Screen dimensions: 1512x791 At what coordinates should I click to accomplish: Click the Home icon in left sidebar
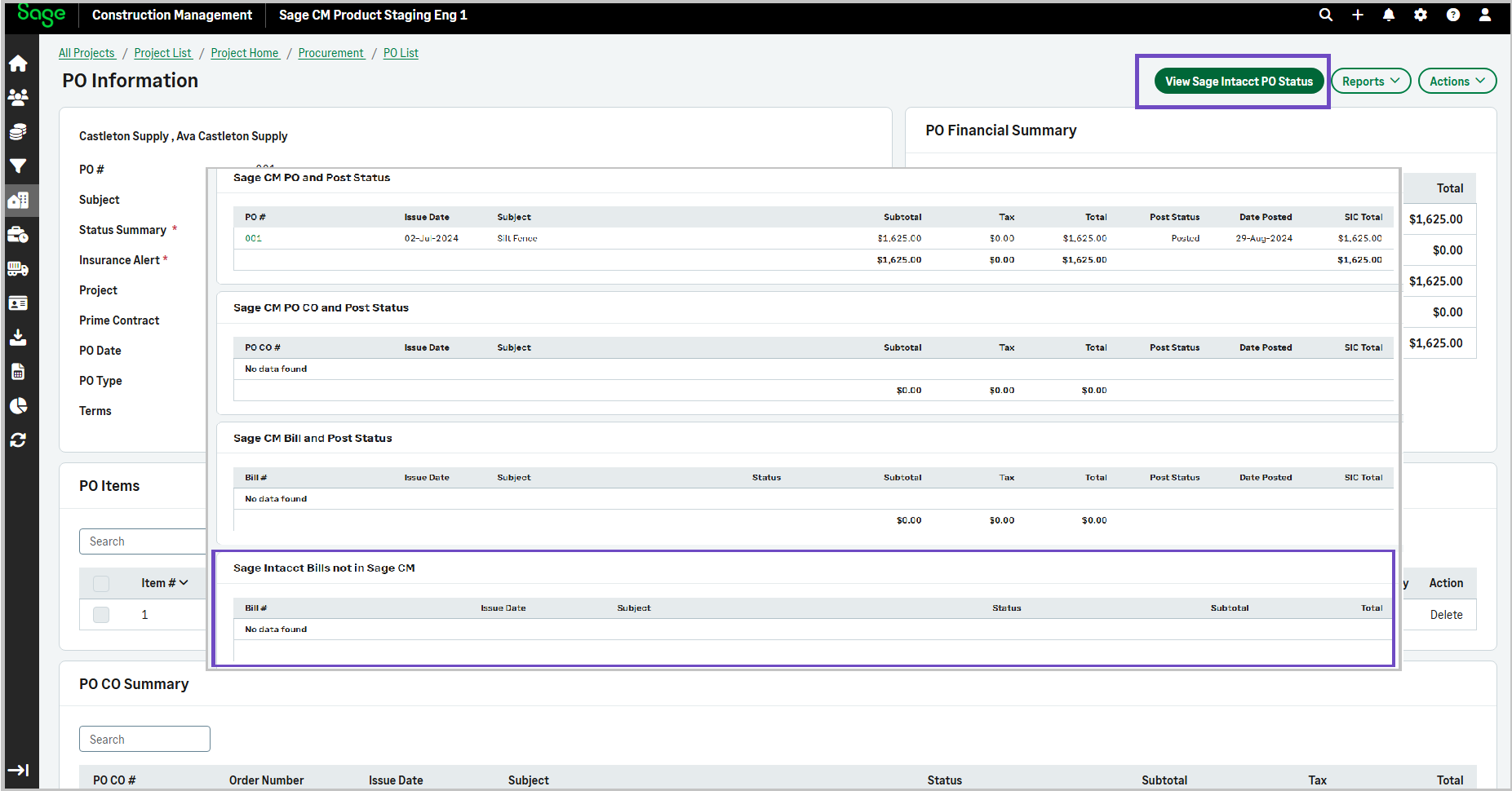pyautogui.click(x=18, y=64)
